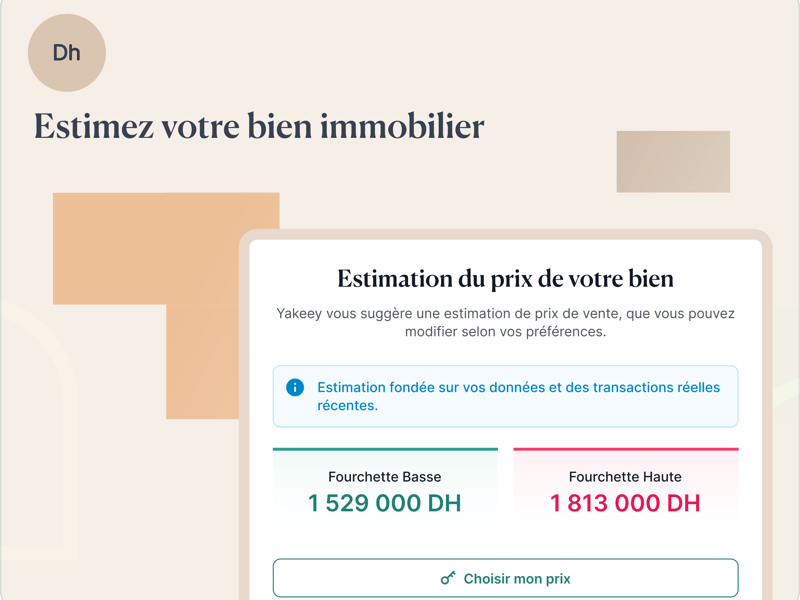This screenshot has width=800, height=600.
Task: Click the red top border of high-range card
Action: [625, 449]
